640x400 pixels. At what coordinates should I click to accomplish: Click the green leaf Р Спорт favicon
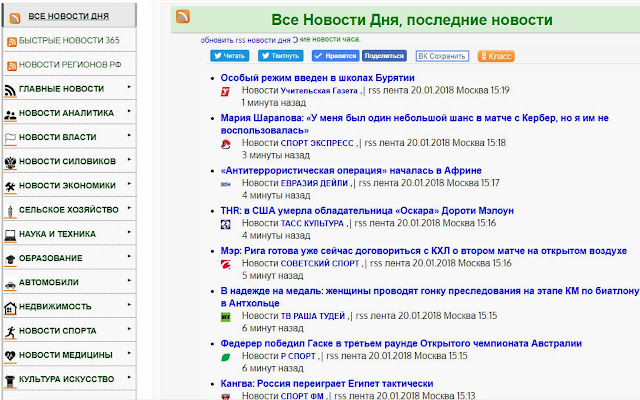click(x=225, y=357)
